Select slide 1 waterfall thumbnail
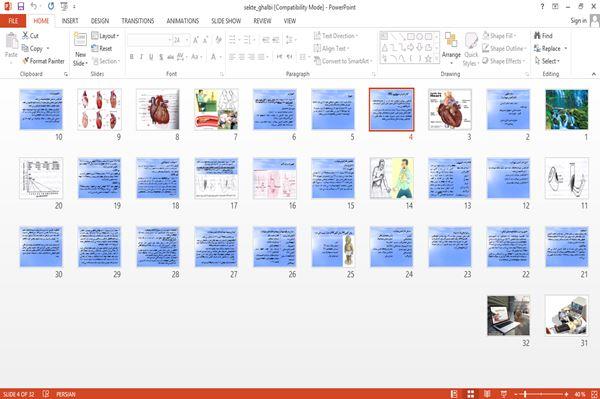 tap(567, 109)
